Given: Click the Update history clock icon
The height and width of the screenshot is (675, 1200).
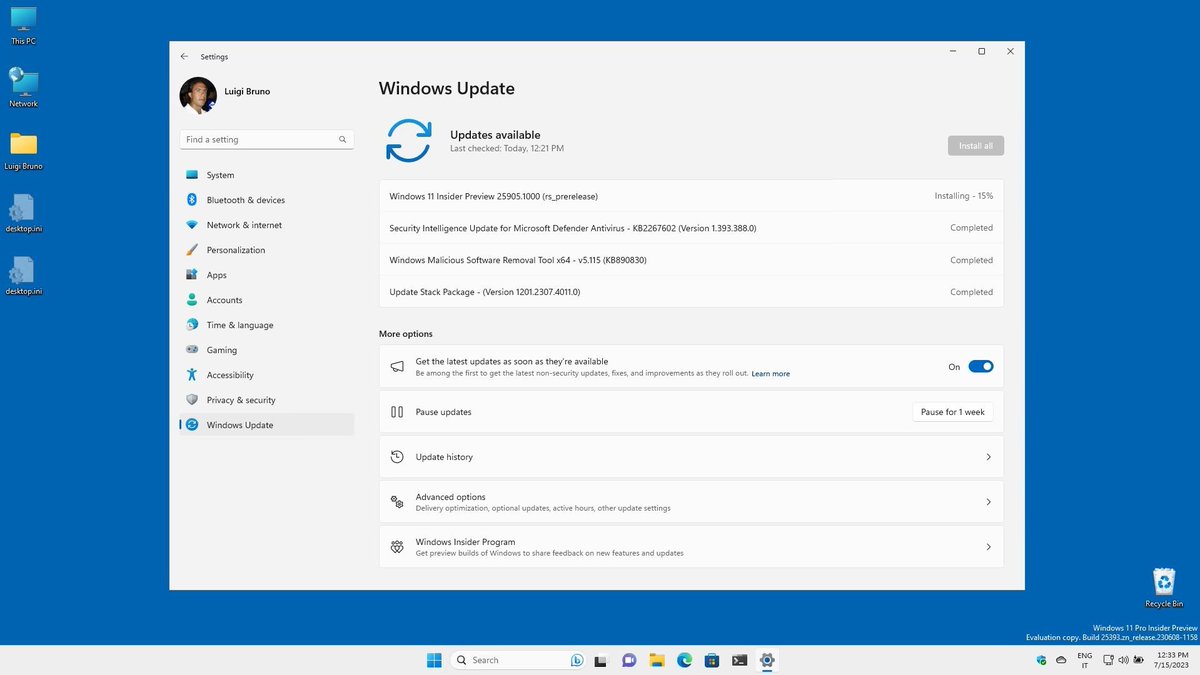Looking at the screenshot, I should 397,457.
